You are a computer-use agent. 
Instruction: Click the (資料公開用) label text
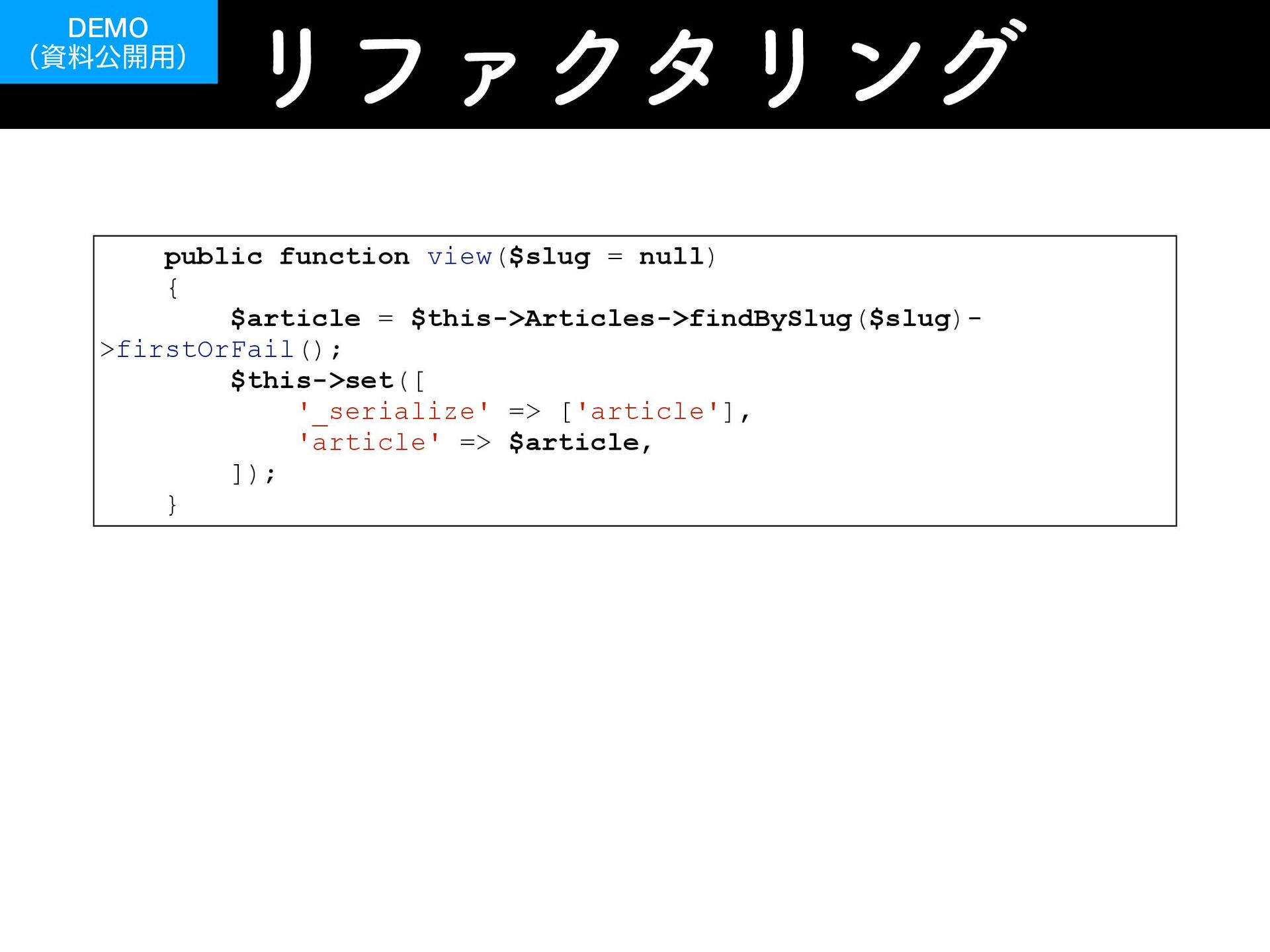pos(108,58)
